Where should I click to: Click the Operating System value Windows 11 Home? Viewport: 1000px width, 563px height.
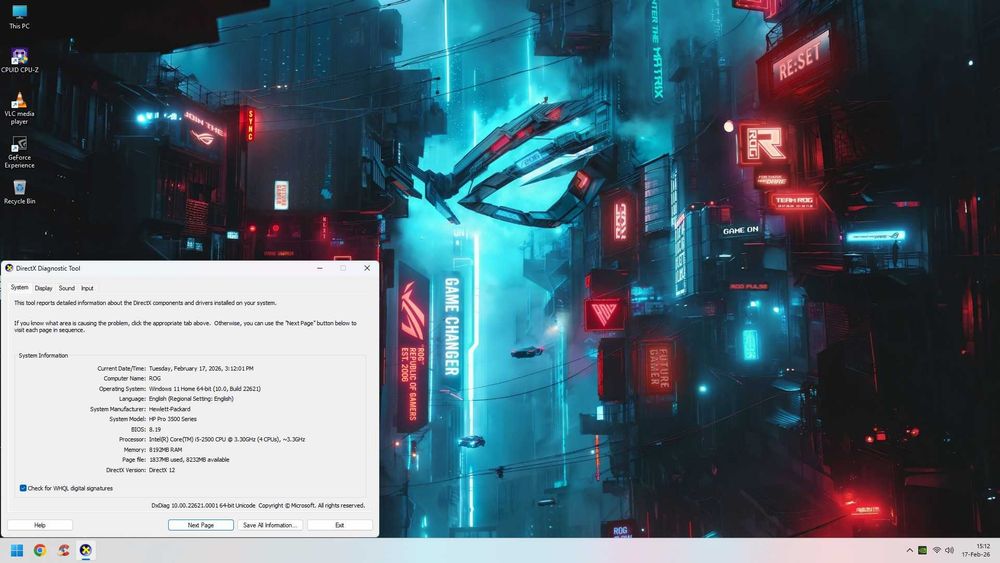pos(205,388)
